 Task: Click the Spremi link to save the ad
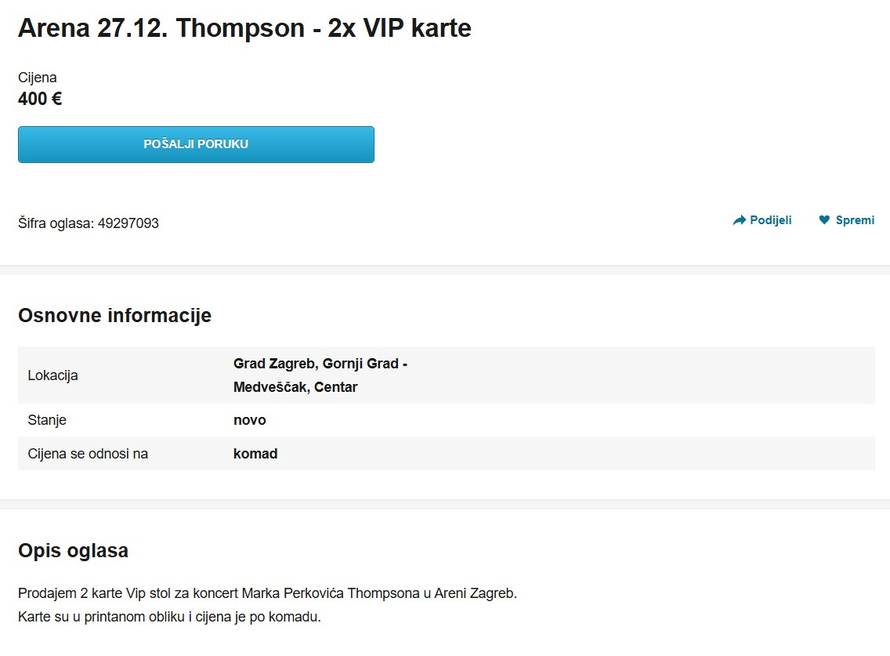[x=854, y=219]
